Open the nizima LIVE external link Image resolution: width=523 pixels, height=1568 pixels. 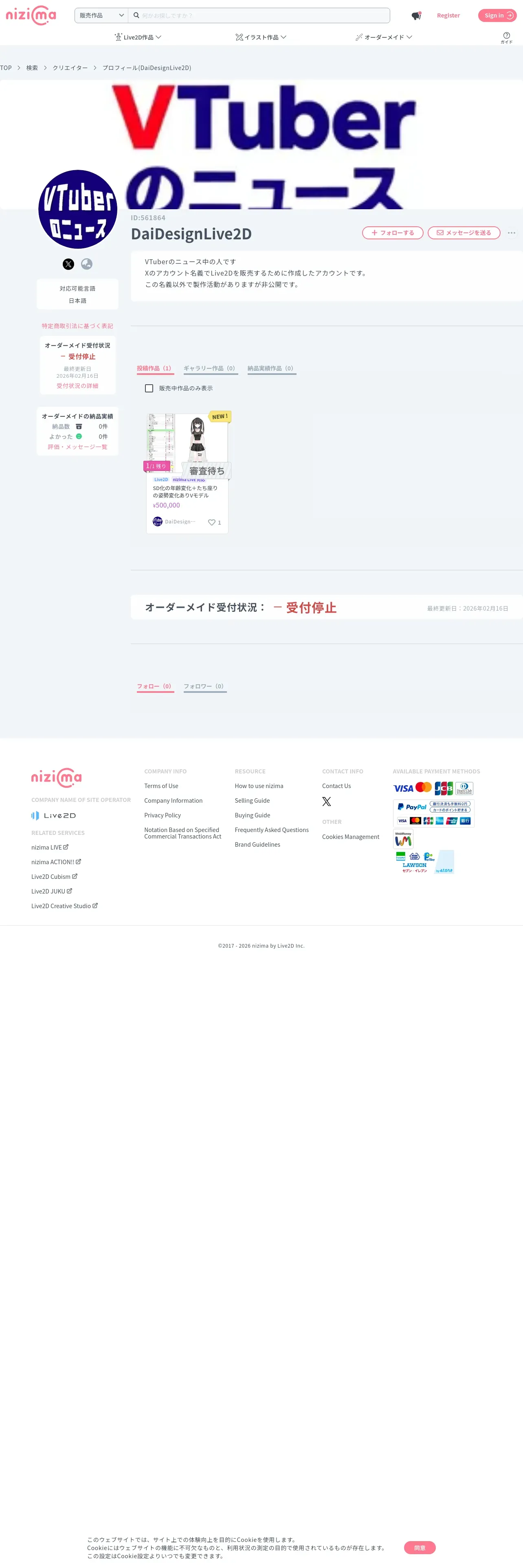[50, 848]
